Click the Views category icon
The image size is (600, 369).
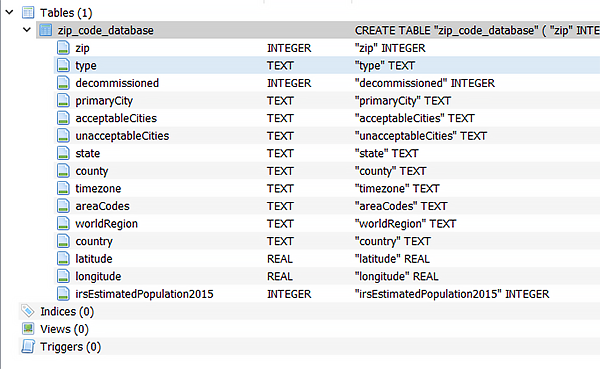point(28,329)
